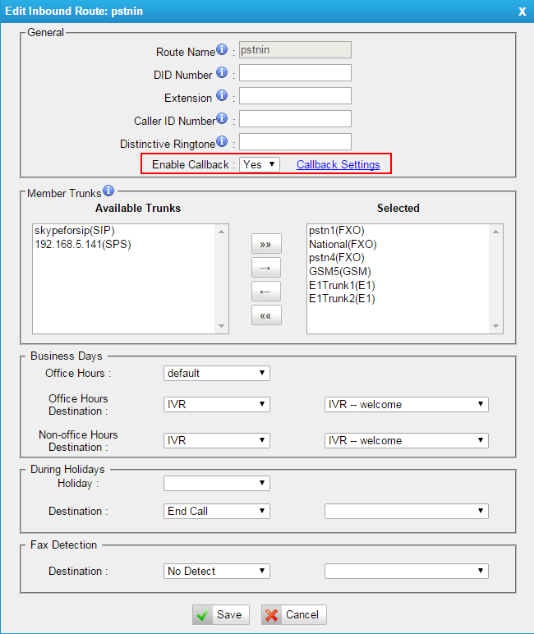Click the Distinctive Ringtone info icon
The image size is (534, 634).
click(x=222, y=142)
